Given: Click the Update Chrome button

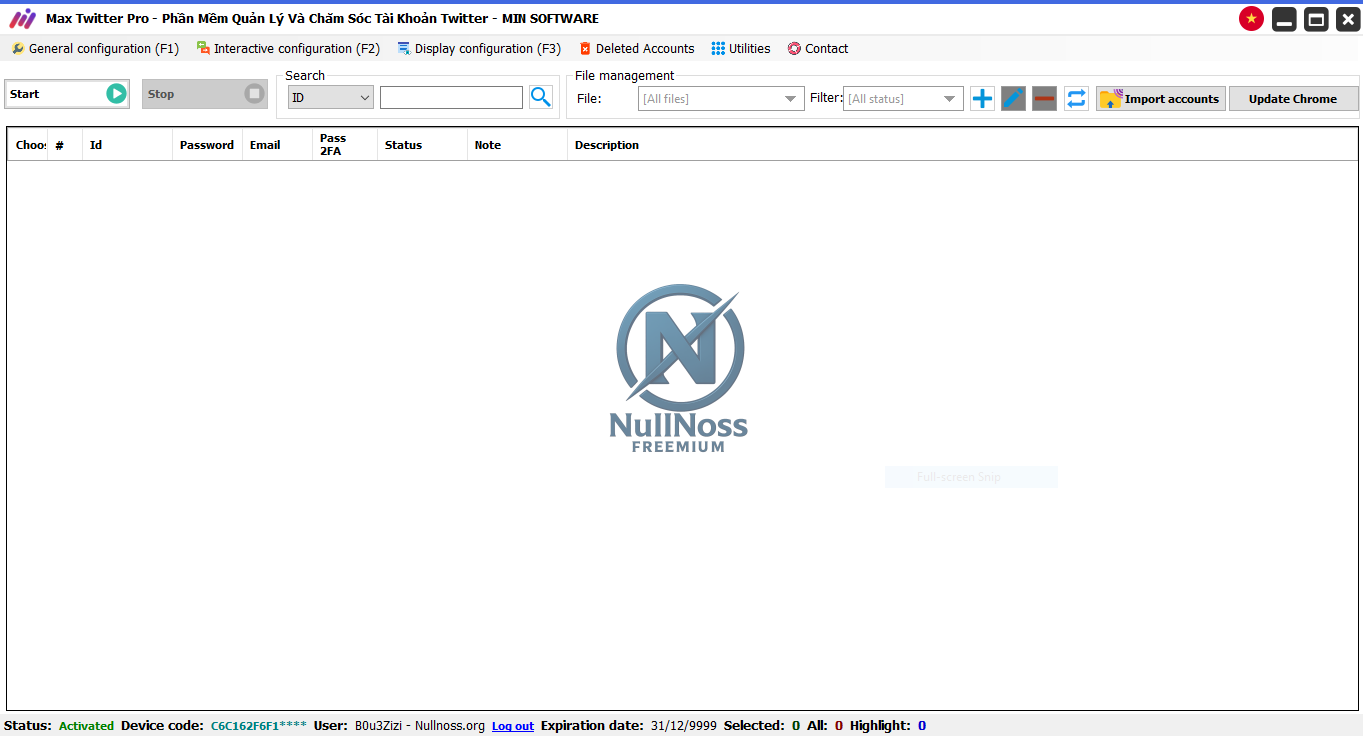Looking at the screenshot, I should point(1293,98).
